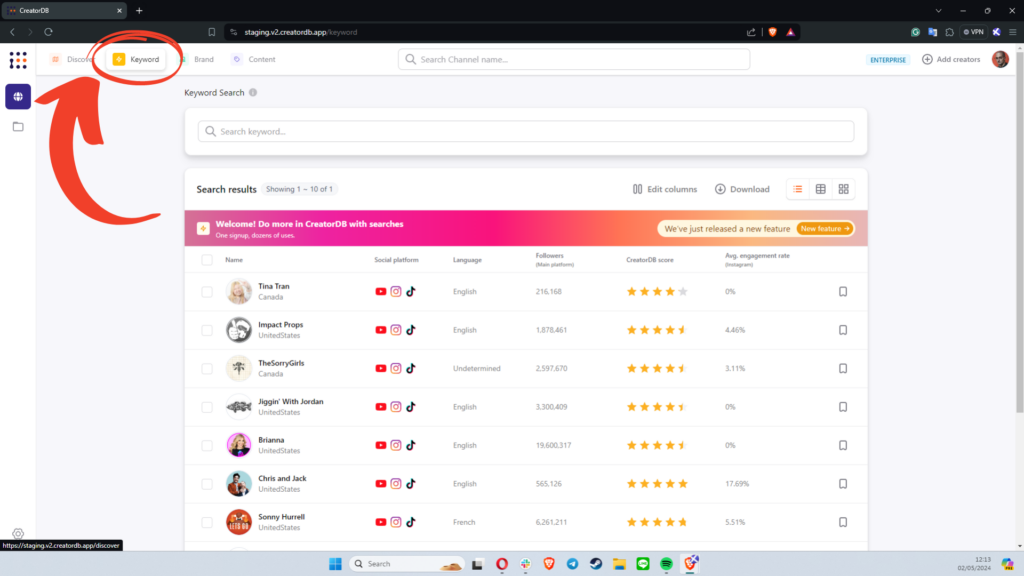Switch to table view layout
Image resolution: width=1024 pixels, height=576 pixels.
pyautogui.click(x=821, y=189)
